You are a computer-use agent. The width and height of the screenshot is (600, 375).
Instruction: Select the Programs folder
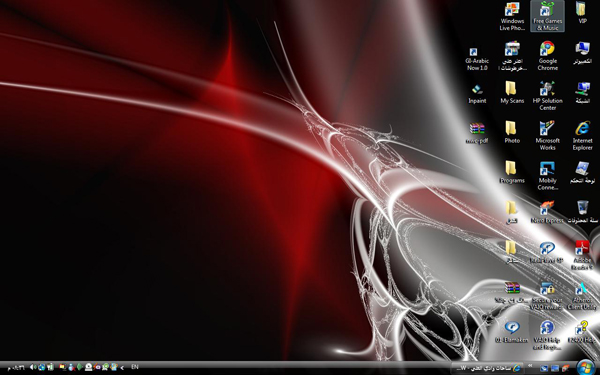pos(512,172)
